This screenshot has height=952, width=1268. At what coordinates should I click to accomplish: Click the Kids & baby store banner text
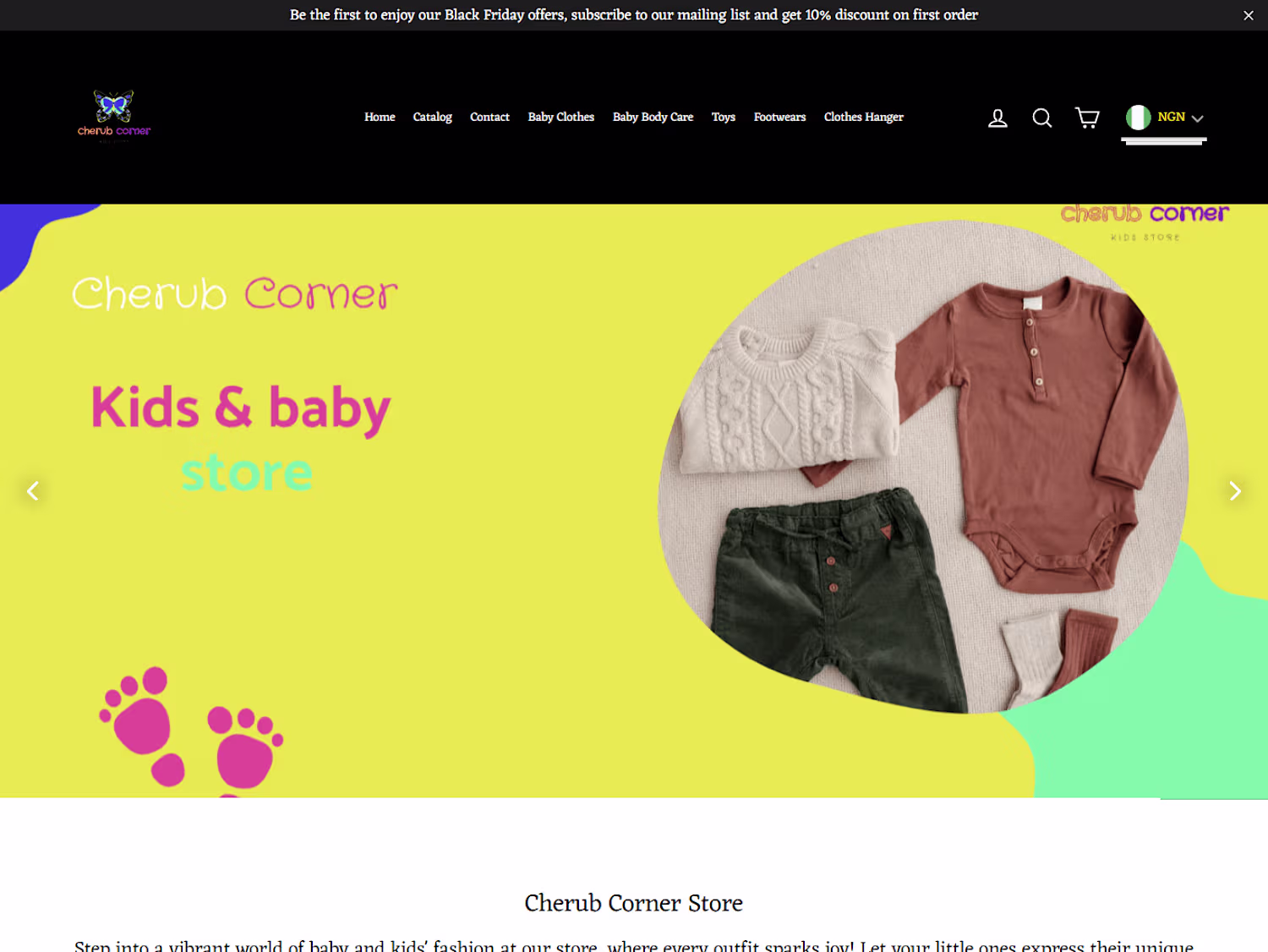click(241, 438)
